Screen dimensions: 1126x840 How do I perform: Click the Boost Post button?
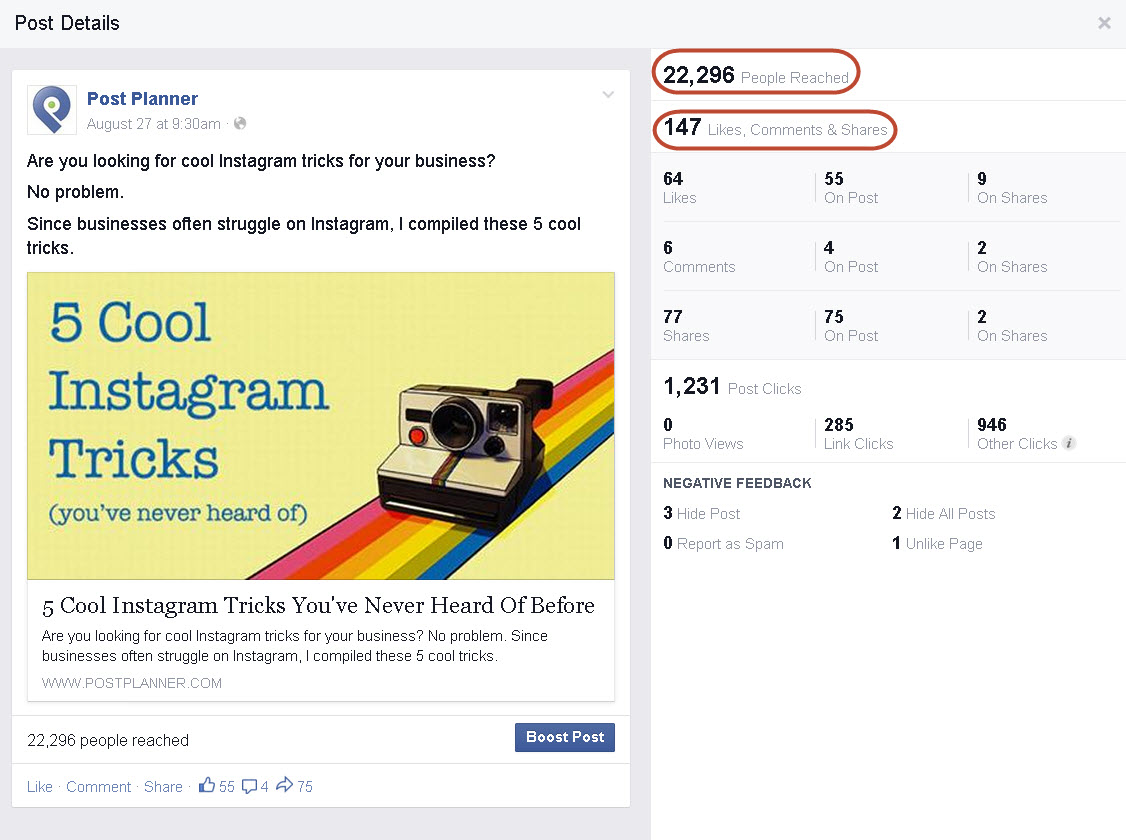click(x=564, y=737)
